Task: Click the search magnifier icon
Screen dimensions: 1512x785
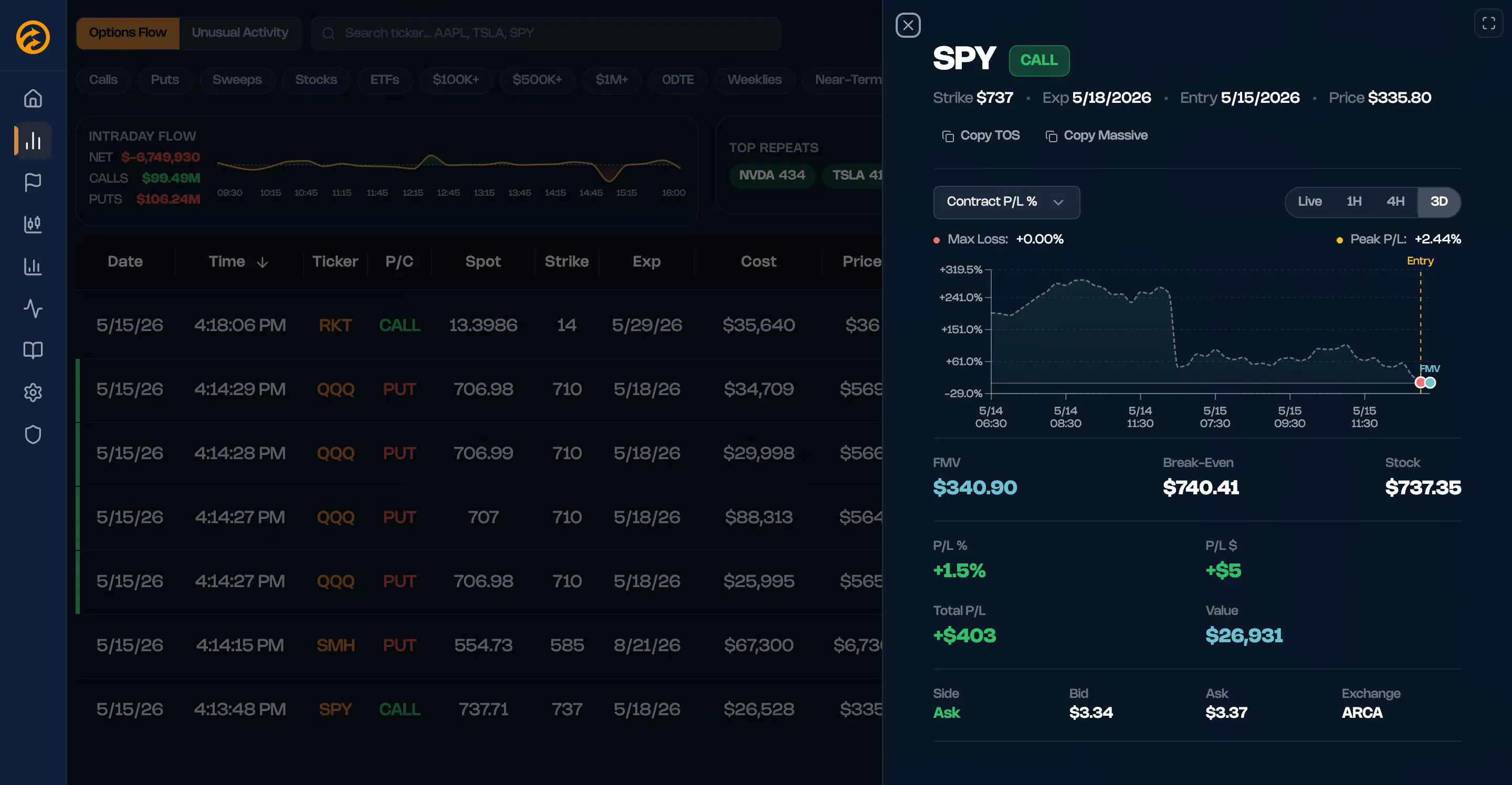Action: [329, 34]
